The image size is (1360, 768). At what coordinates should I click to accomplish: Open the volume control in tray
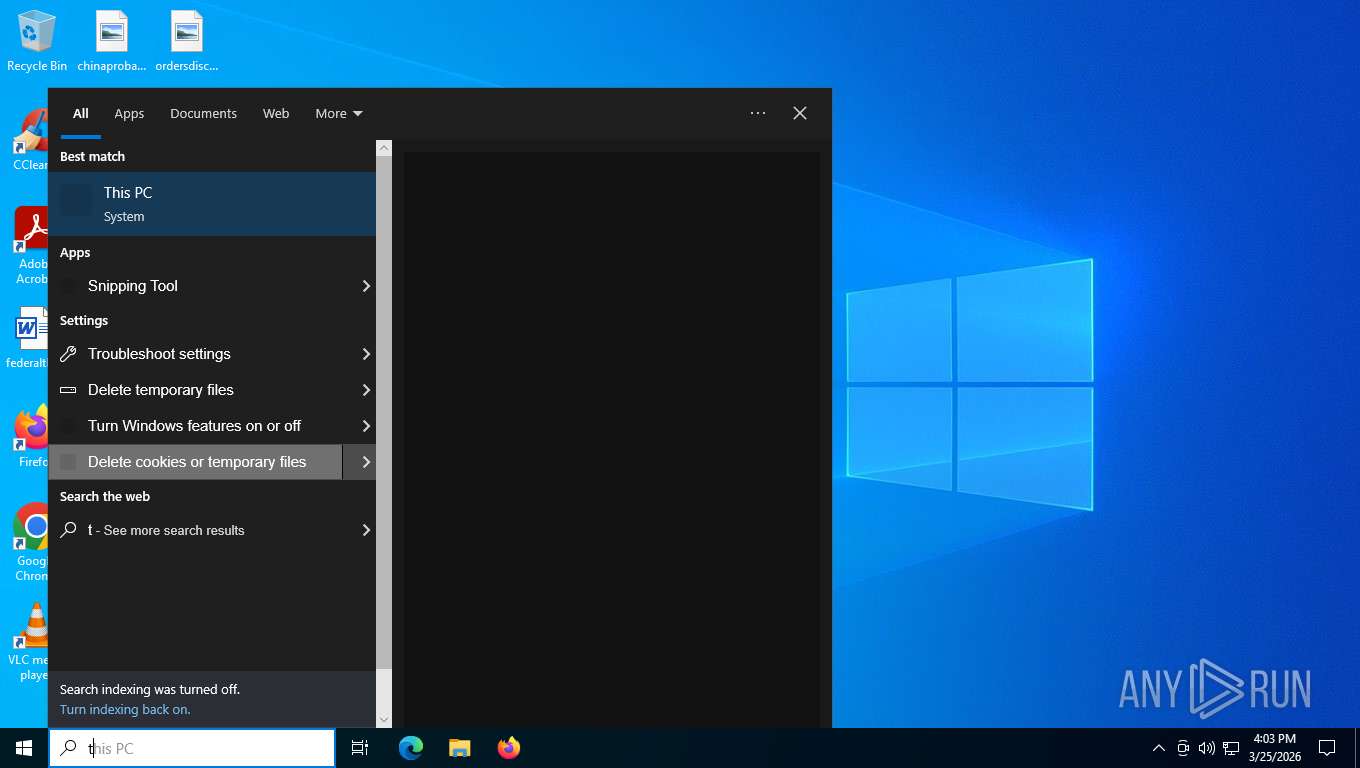(x=1207, y=748)
